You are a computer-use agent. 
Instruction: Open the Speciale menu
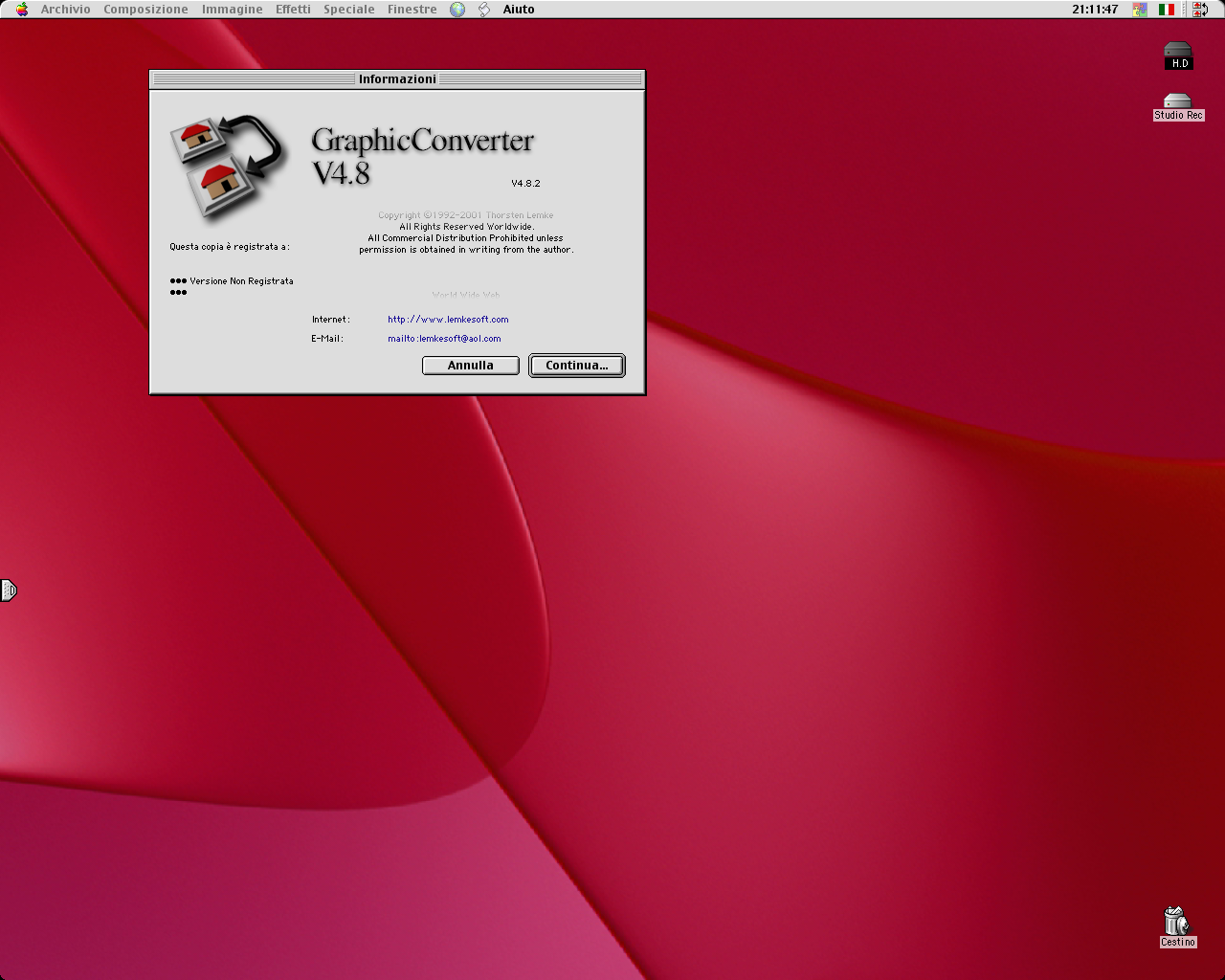coord(348,10)
